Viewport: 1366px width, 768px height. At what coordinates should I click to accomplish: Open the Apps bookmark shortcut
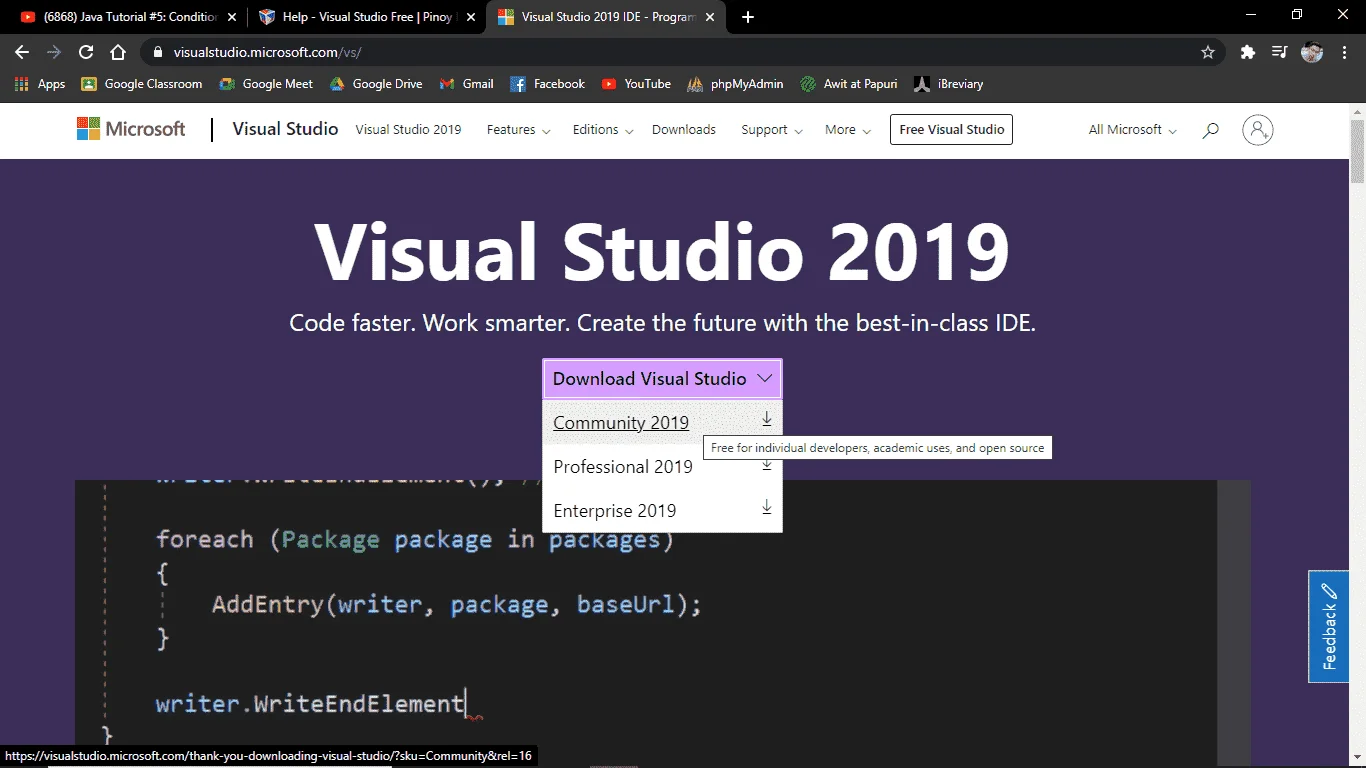pyautogui.click(x=40, y=84)
